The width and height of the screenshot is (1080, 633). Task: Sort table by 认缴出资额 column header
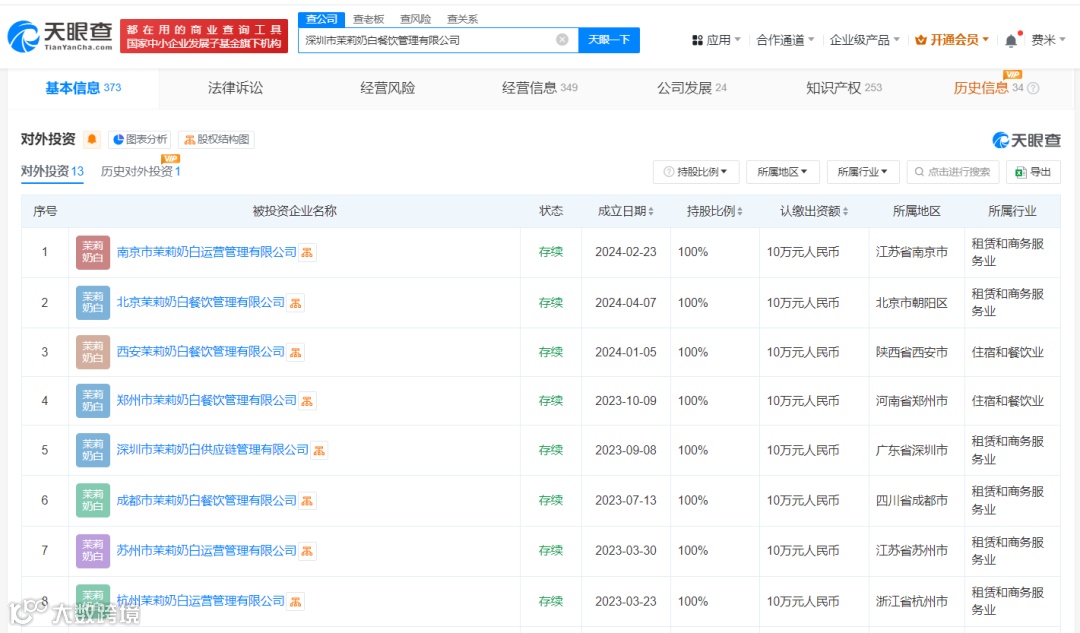(x=813, y=211)
